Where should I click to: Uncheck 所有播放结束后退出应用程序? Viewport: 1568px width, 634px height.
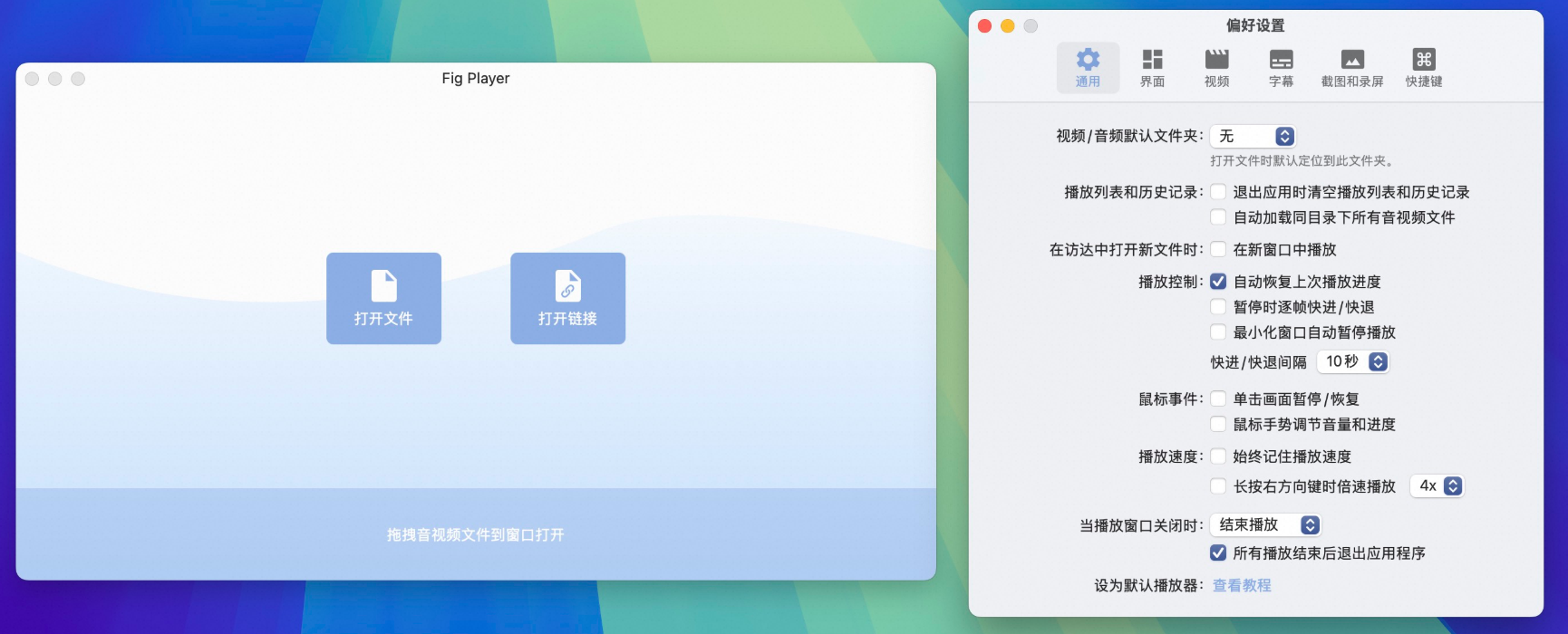click(x=1219, y=552)
